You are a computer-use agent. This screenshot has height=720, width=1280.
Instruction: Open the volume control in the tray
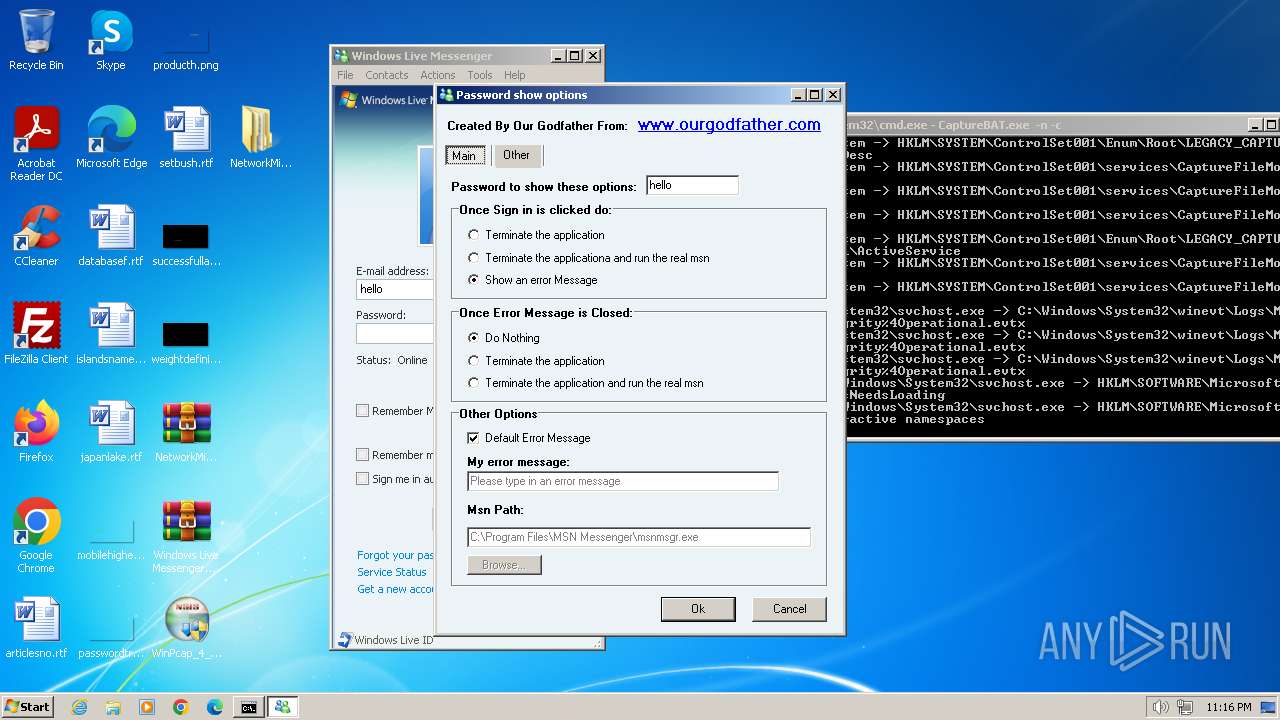click(x=1159, y=707)
